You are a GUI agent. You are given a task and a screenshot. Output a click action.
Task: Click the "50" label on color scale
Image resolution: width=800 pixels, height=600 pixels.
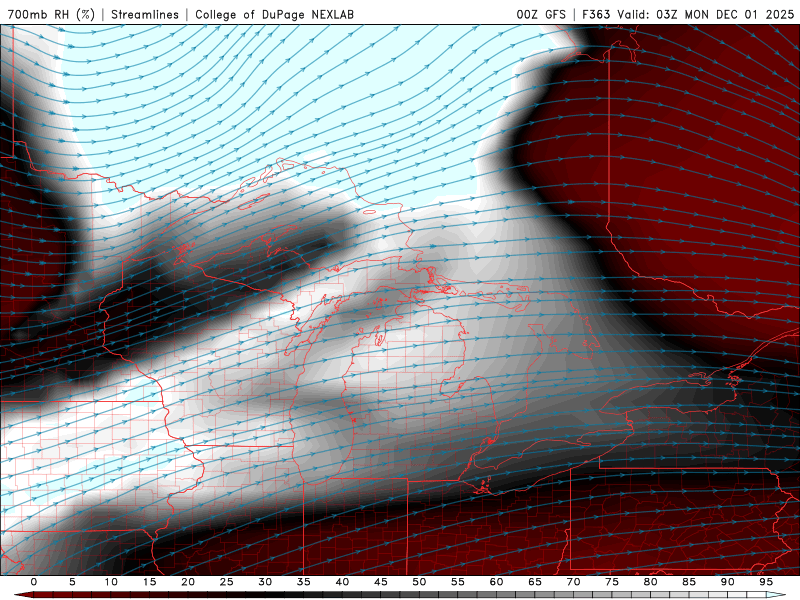click(419, 582)
